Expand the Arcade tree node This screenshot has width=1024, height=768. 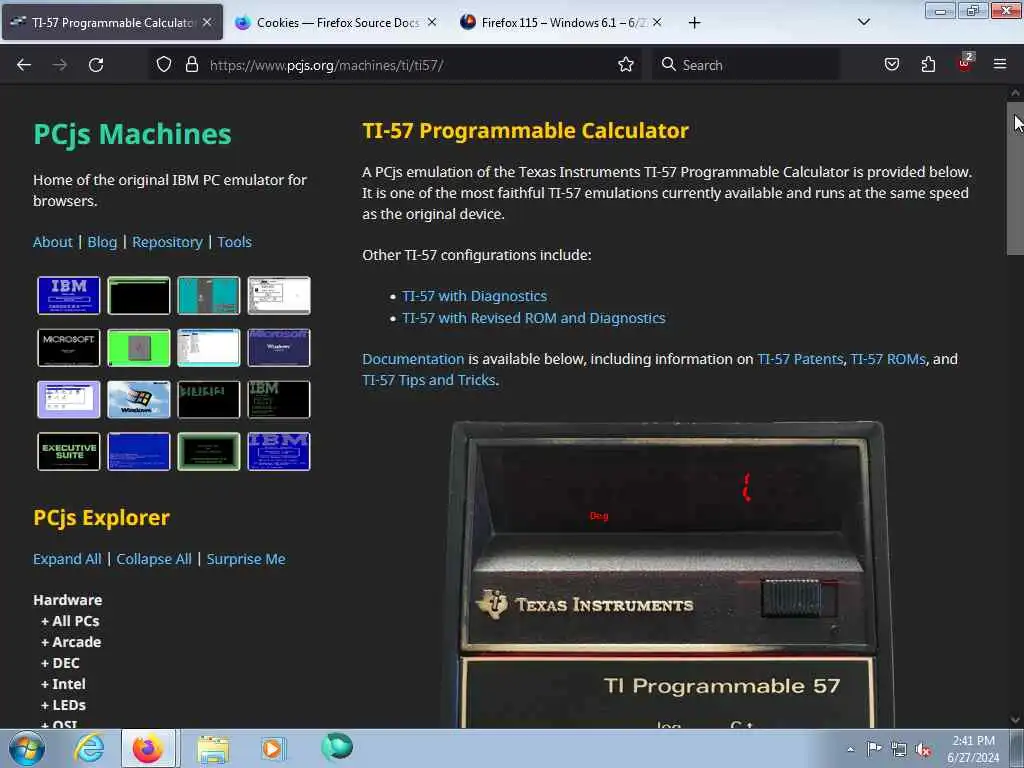[x=71, y=642]
